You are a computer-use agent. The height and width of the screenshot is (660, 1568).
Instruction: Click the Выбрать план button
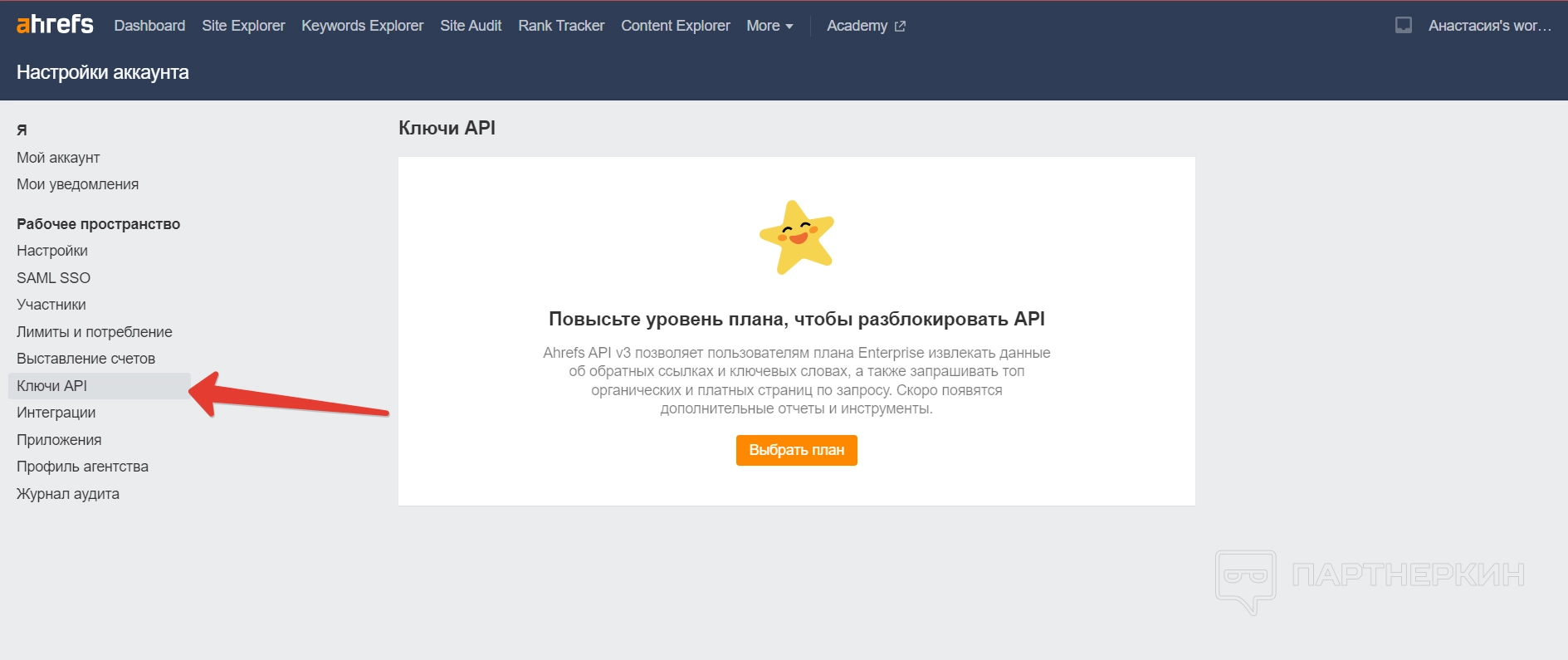point(797,450)
